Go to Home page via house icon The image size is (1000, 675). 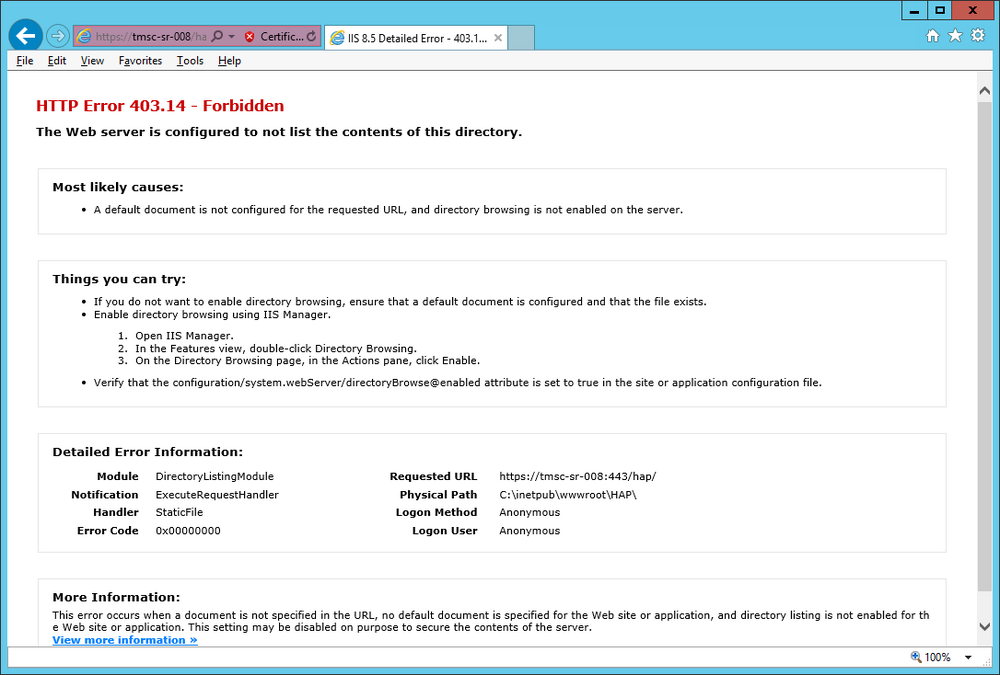932,36
